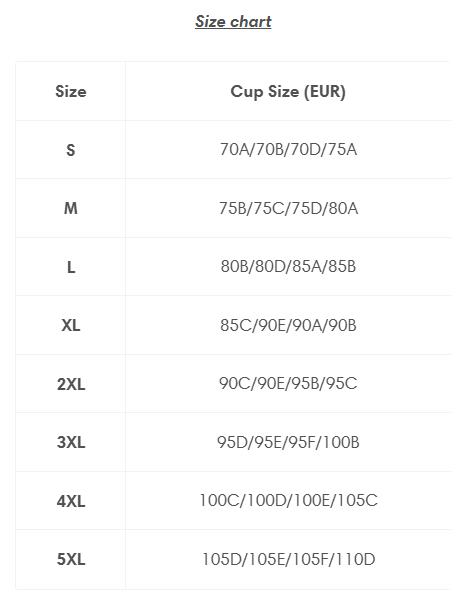The height and width of the screenshot is (597, 473).
Task: Select cup sizes 80B/80D/85A/85B cell
Action: (288, 267)
